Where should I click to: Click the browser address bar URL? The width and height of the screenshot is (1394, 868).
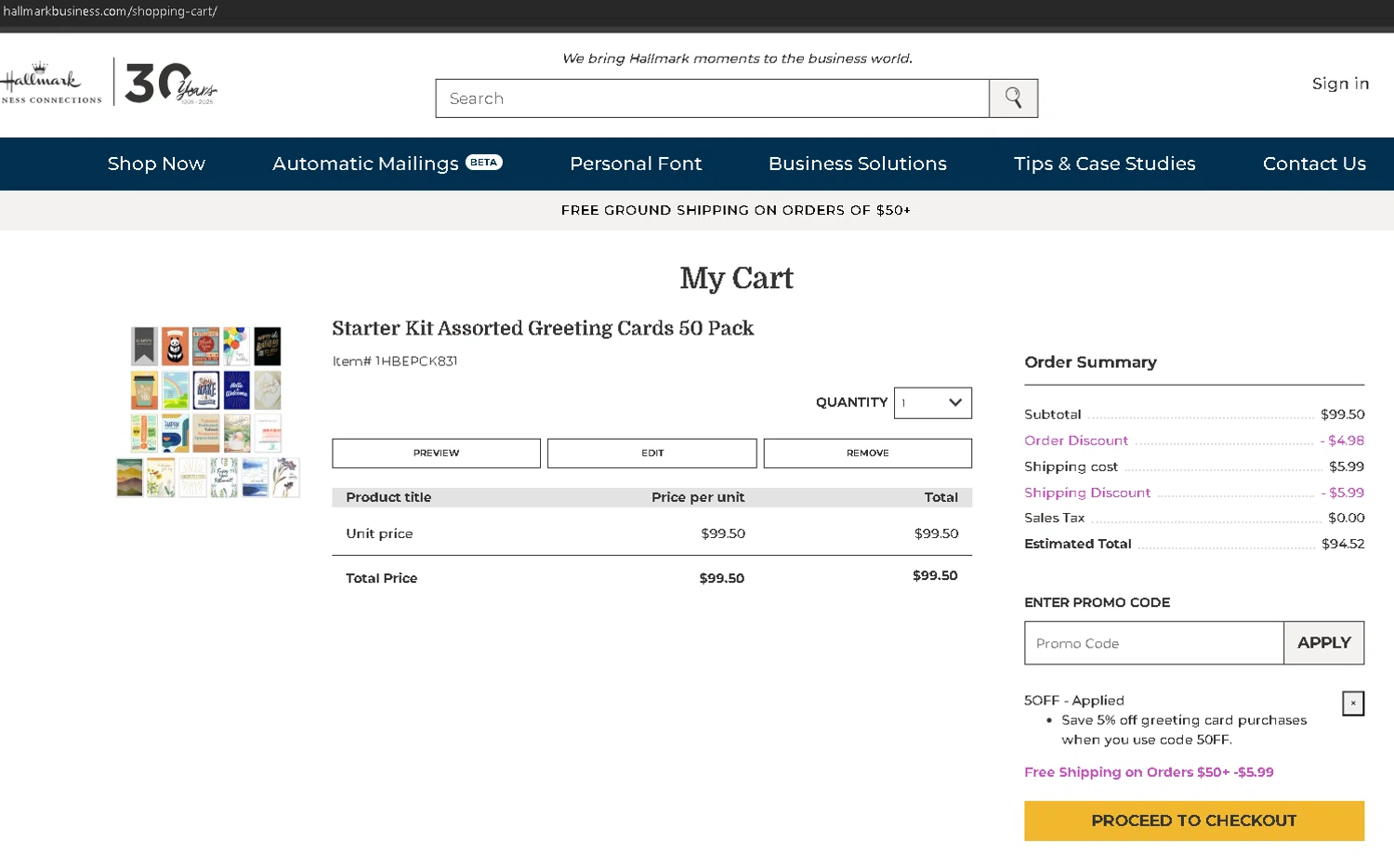[110, 11]
